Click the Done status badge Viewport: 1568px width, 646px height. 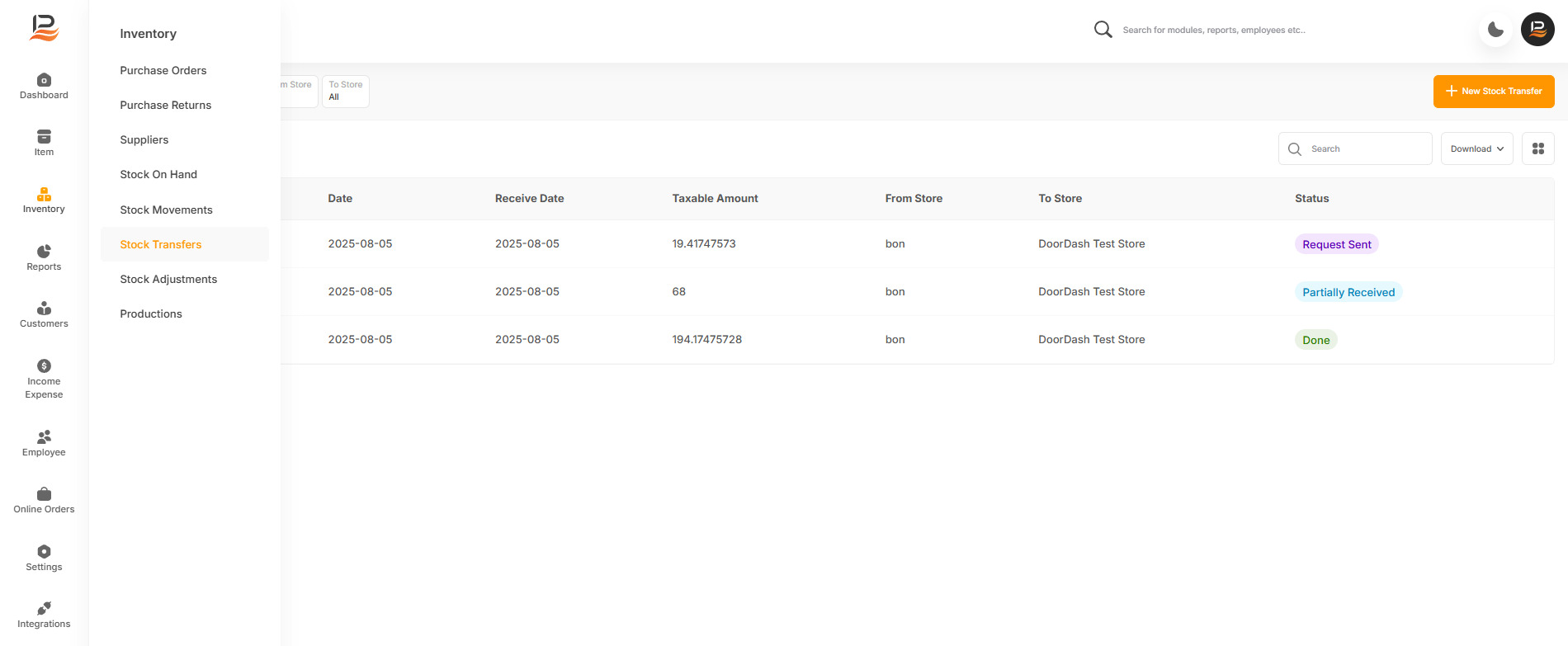1316,340
